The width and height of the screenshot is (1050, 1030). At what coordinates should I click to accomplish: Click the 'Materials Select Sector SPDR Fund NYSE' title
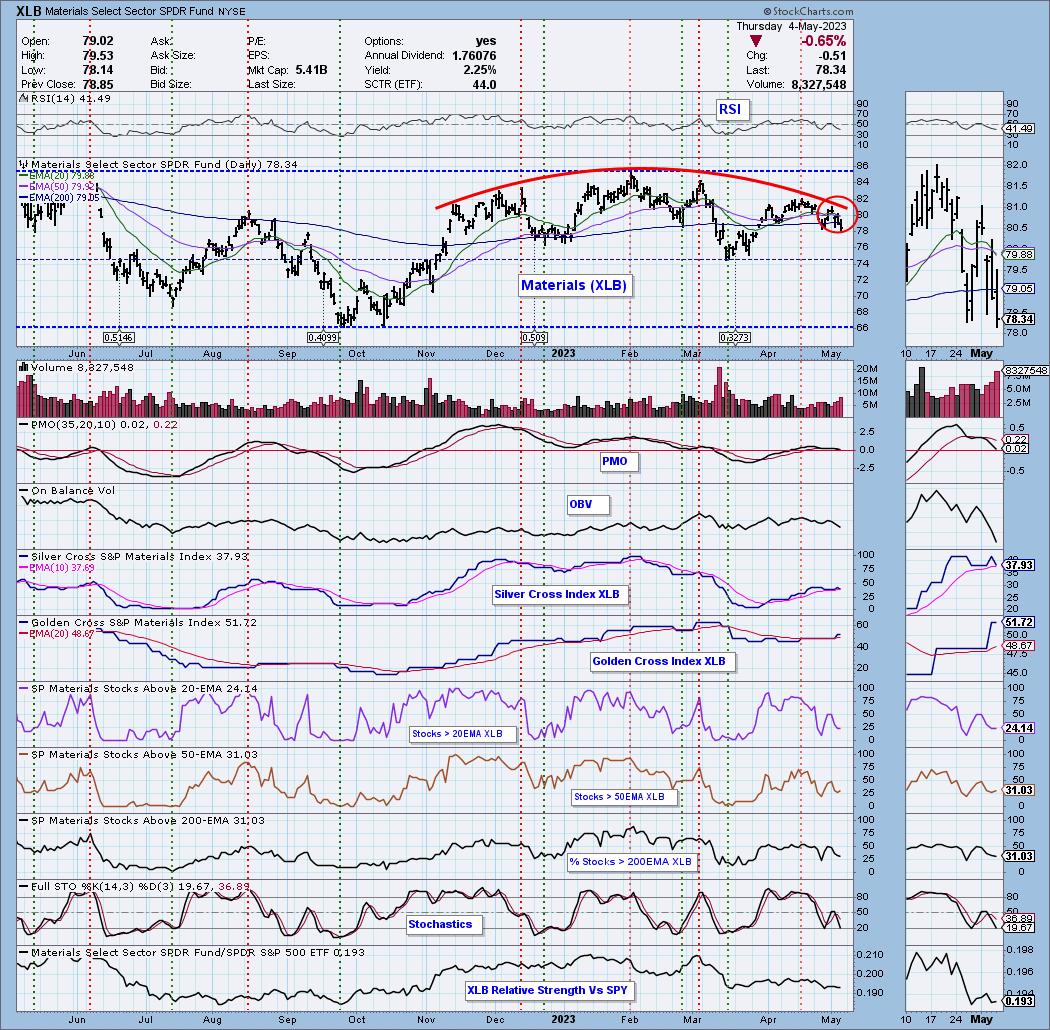point(145,11)
